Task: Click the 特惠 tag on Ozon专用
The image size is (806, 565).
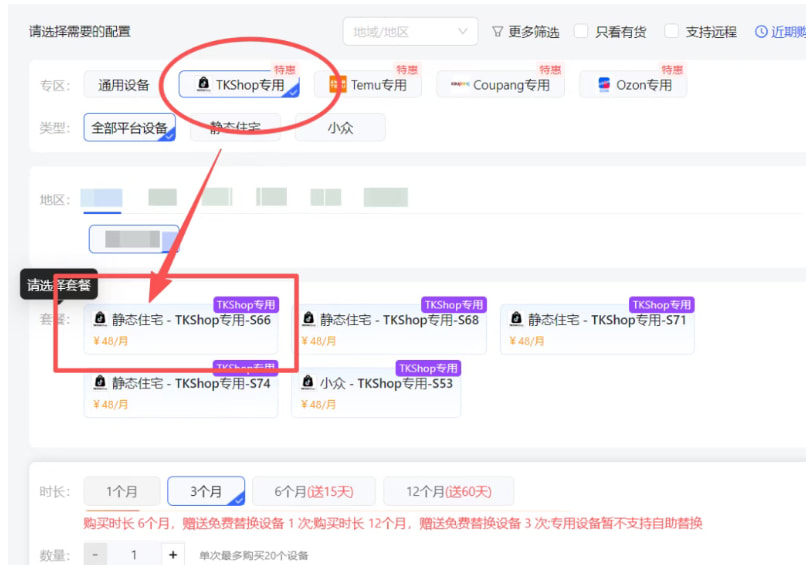Action: [x=672, y=69]
